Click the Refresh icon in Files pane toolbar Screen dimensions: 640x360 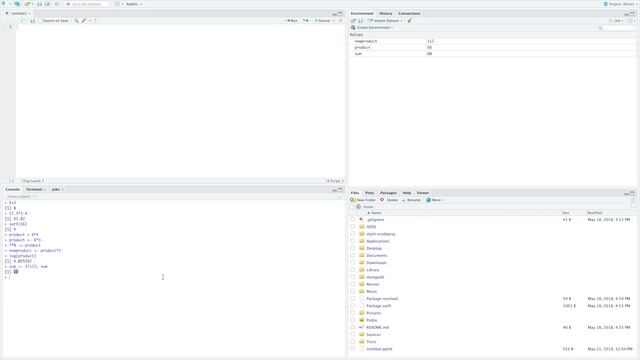[x=633, y=200]
